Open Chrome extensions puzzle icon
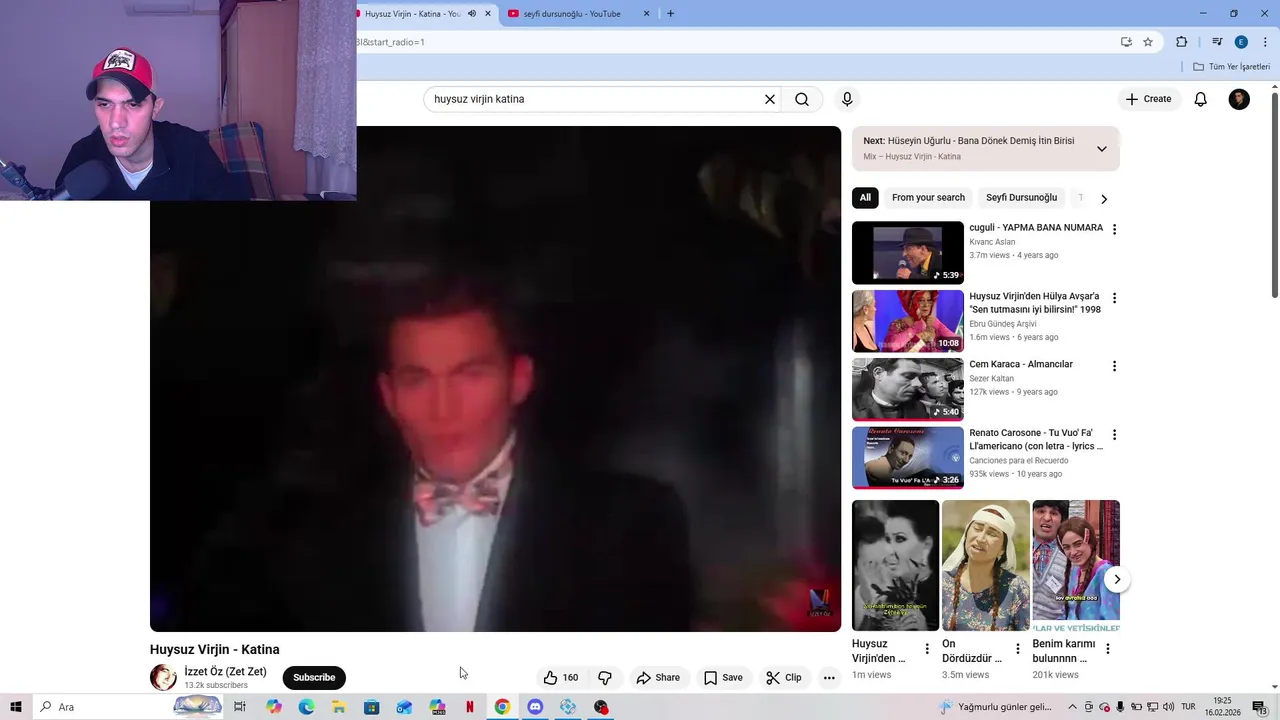 click(x=1181, y=42)
